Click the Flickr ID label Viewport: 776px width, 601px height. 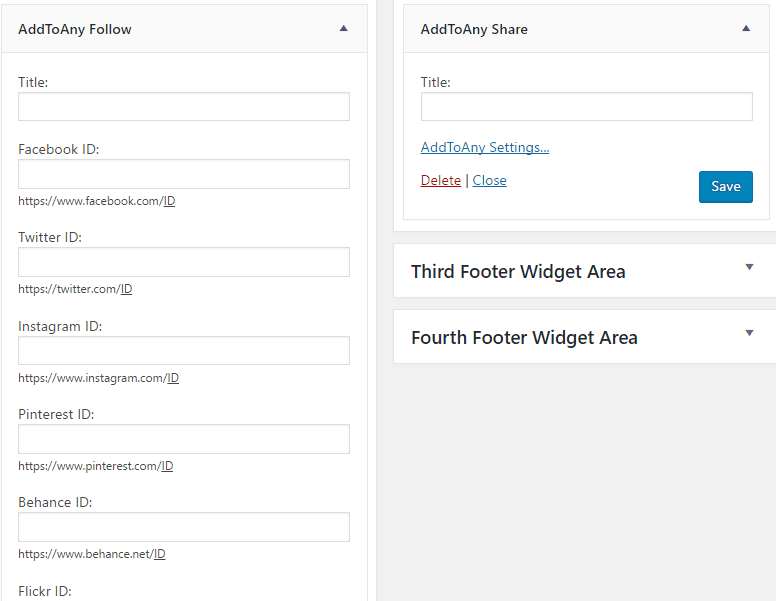(x=45, y=591)
